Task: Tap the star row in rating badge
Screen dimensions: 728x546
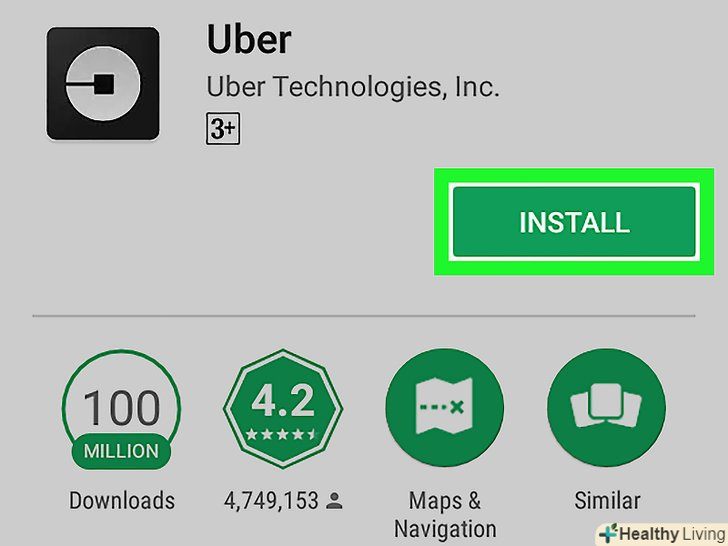Action: [x=281, y=435]
